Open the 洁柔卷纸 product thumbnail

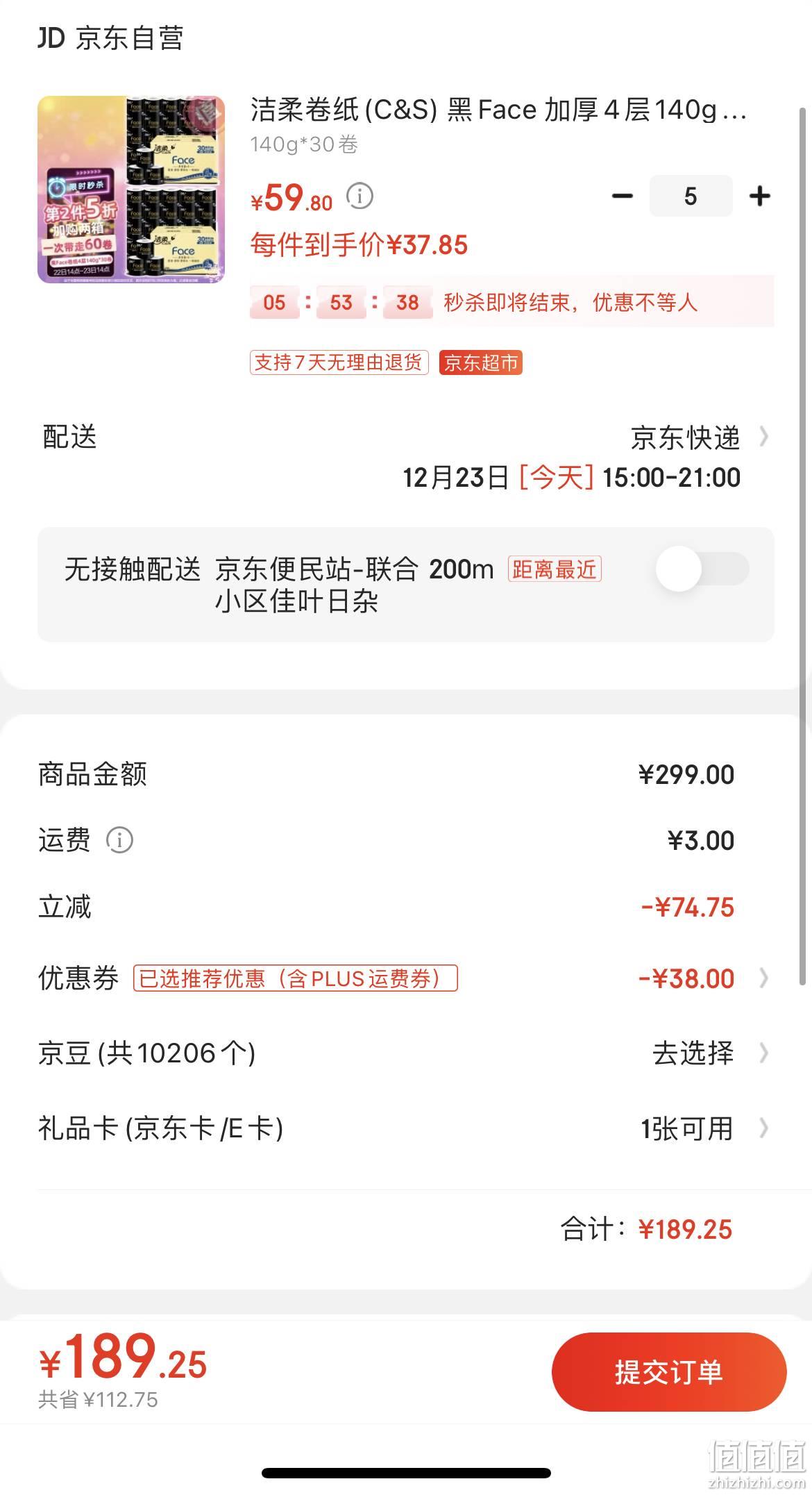pyautogui.click(x=131, y=190)
